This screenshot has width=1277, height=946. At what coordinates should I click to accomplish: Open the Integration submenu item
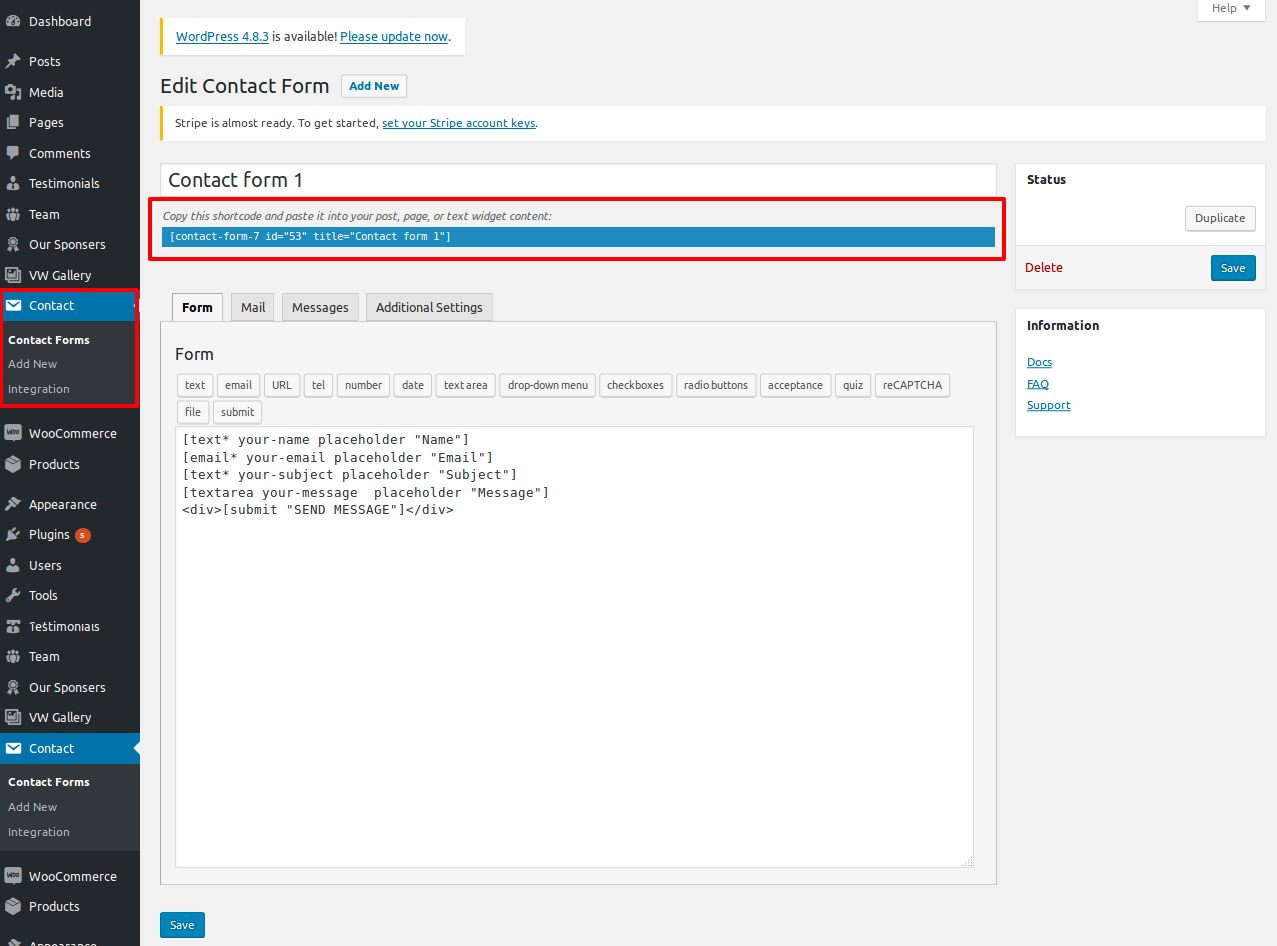pyautogui.click(x=39, y=389)
